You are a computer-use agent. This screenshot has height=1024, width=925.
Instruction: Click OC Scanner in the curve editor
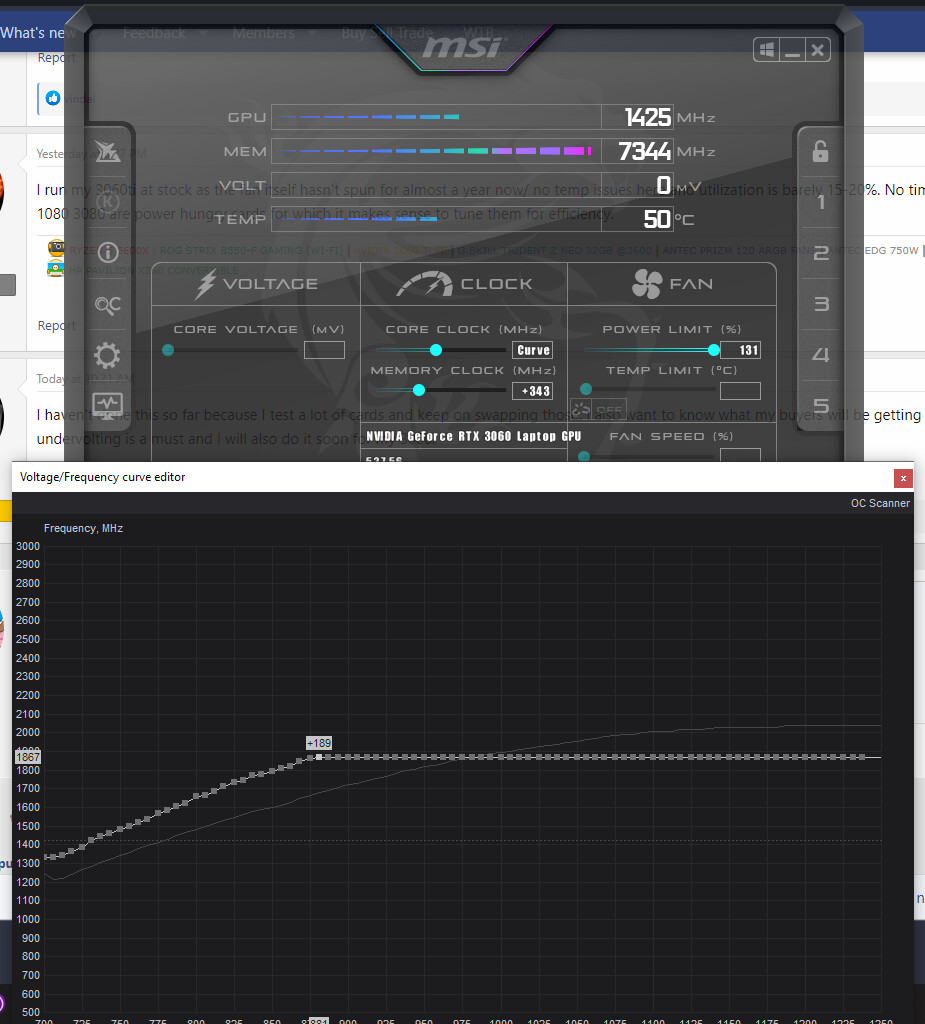[880, 503]
